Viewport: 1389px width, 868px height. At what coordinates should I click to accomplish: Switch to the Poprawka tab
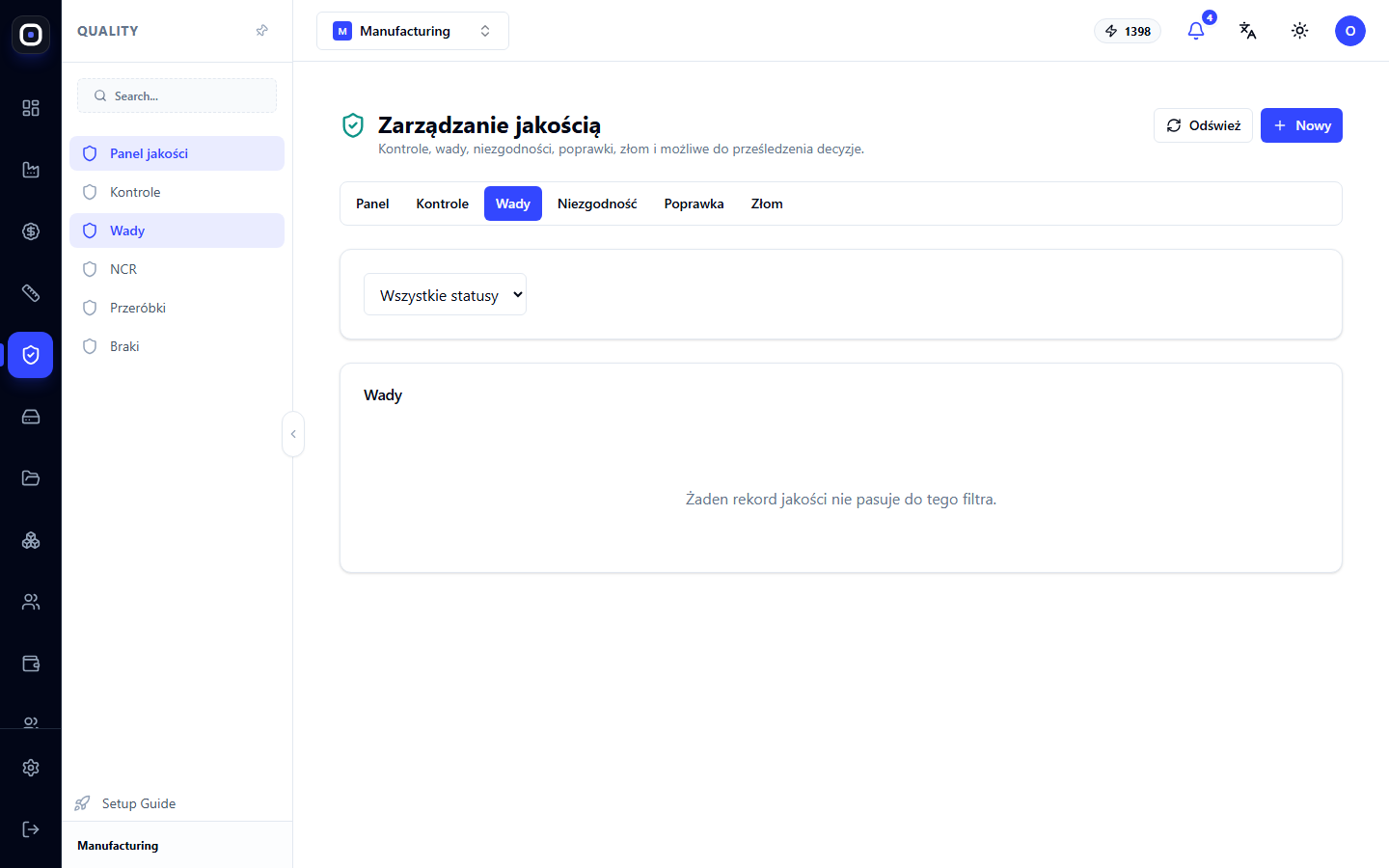(x=694, y=203)
